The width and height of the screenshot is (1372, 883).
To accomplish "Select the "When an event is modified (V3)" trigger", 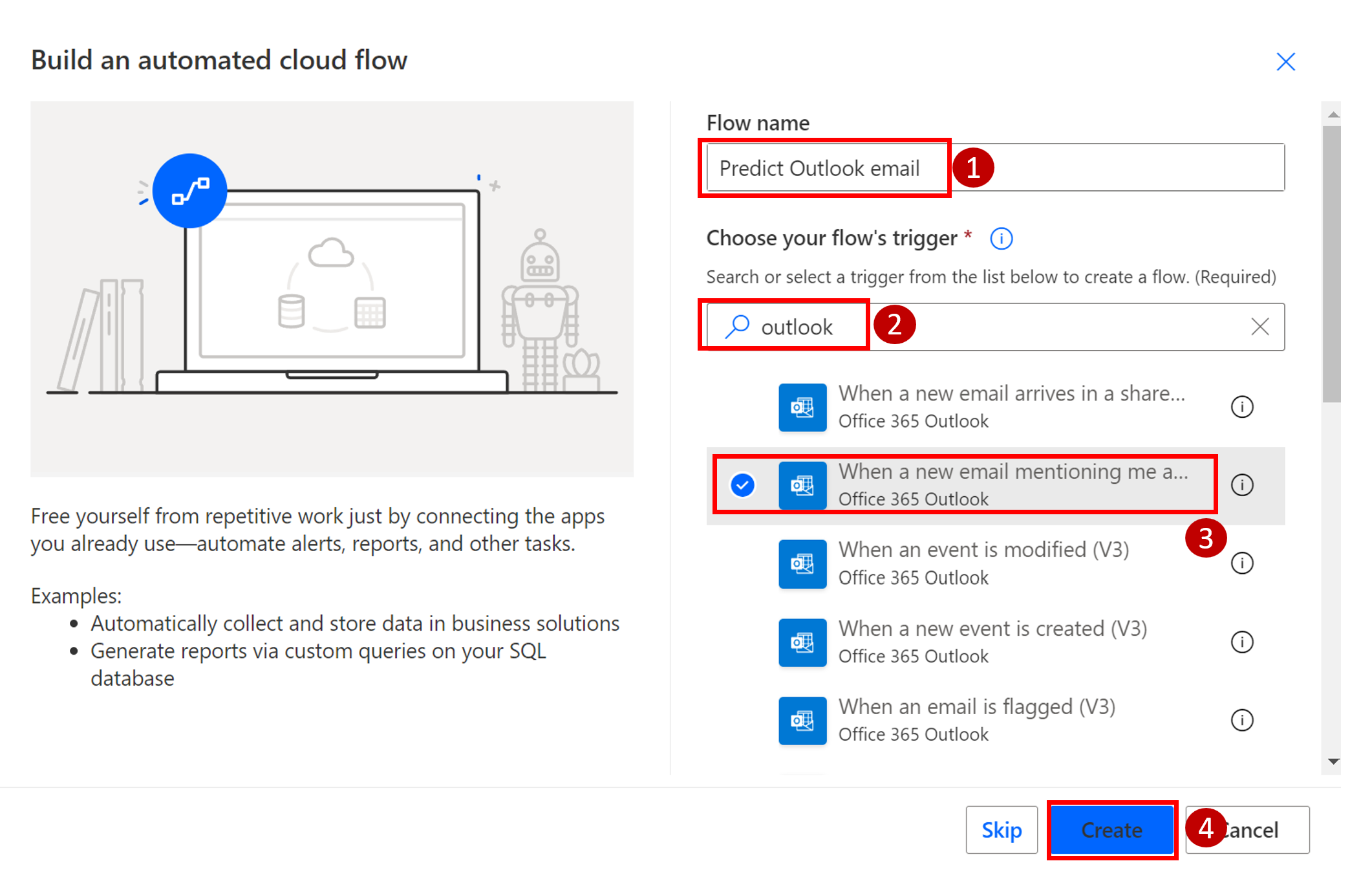I will pyautogui.click(x=983, y=563).
